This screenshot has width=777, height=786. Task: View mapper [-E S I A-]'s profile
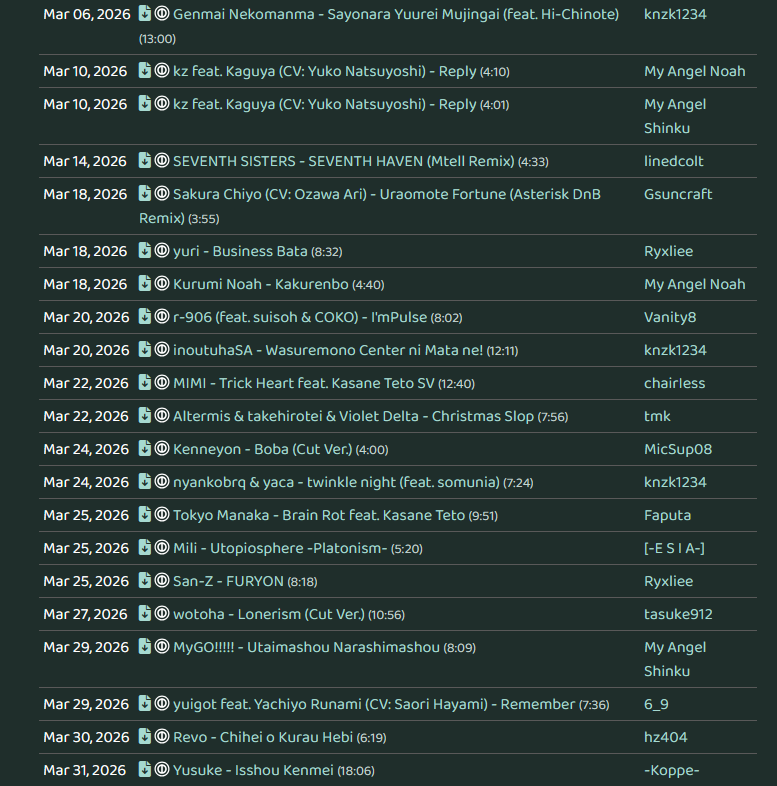674,548
